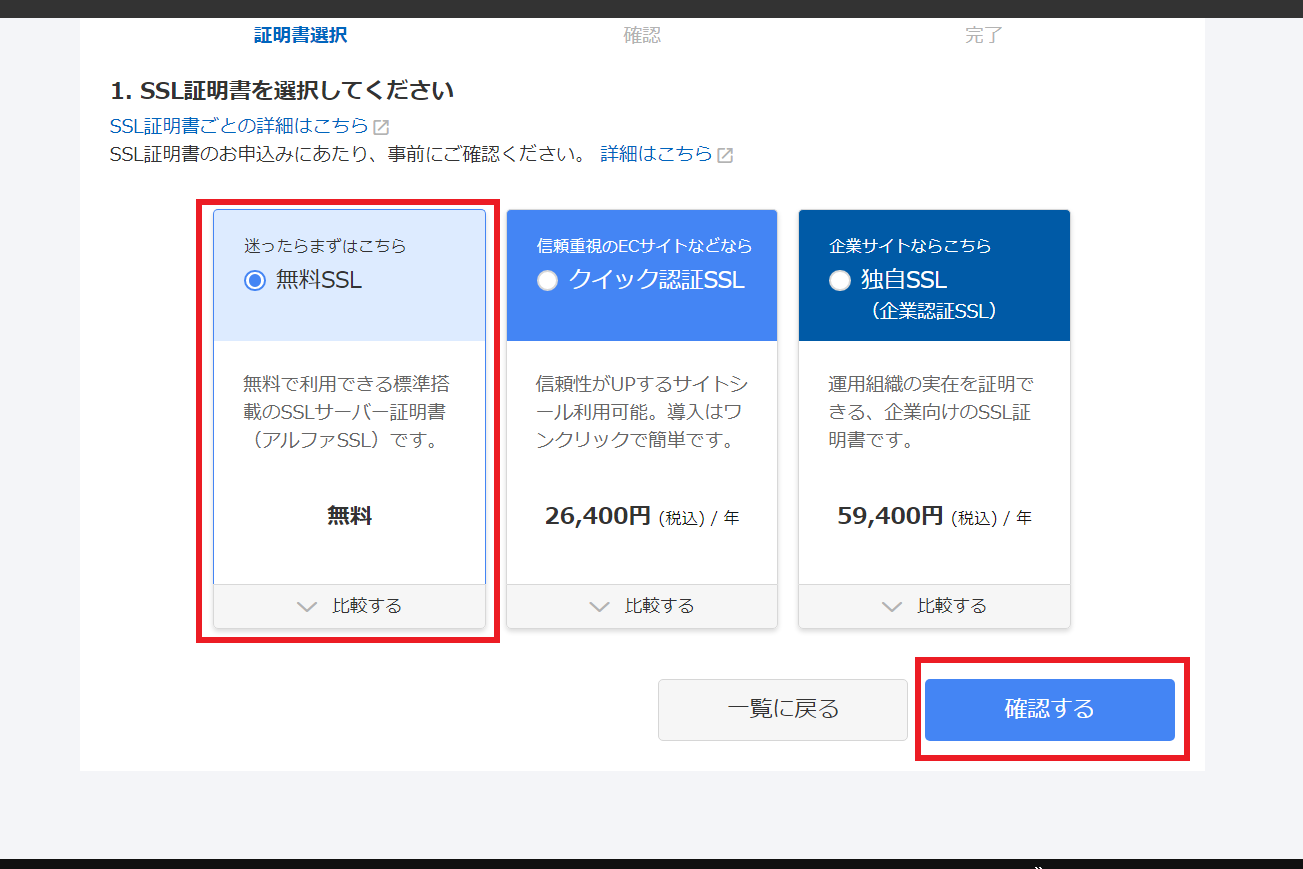Click external-link icon after SSL証明書ごとの詳細はこちら
Image resolution: width=1303 pixels, height=869 pixels.
pyautogui.click(x=381, y=128)
